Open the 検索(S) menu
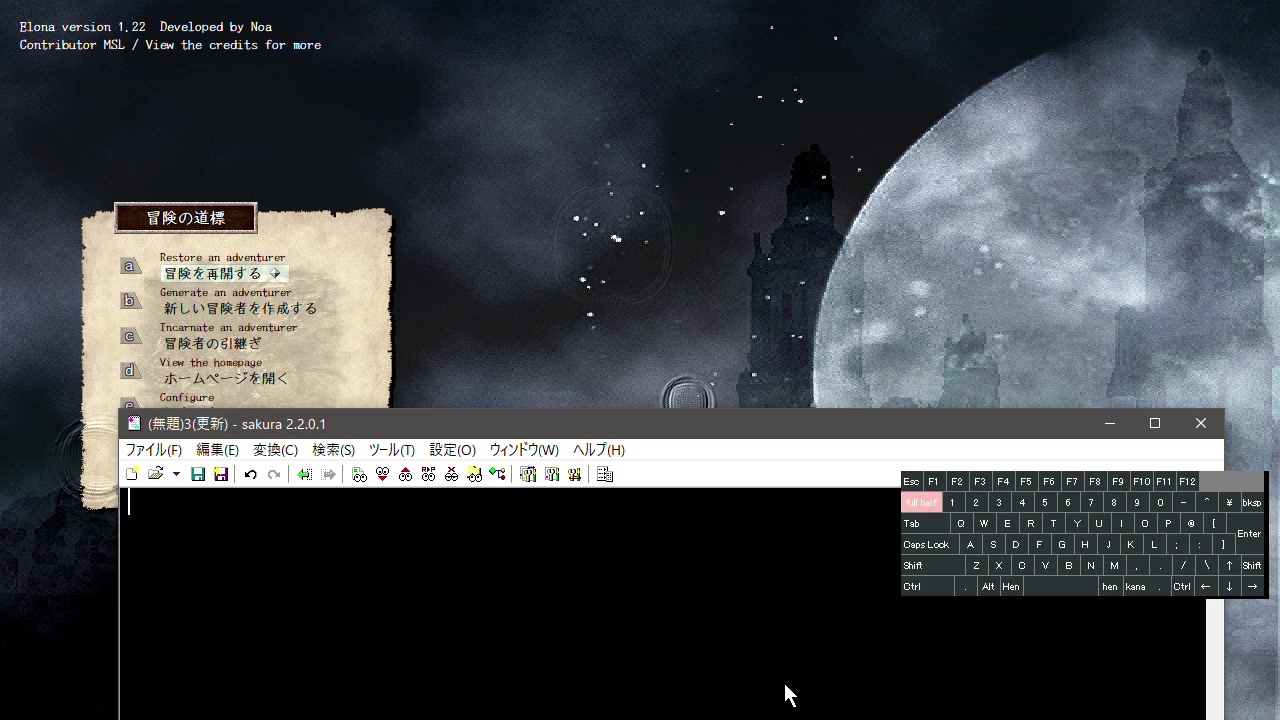1280x720 pixels. (x=333, y=450)
